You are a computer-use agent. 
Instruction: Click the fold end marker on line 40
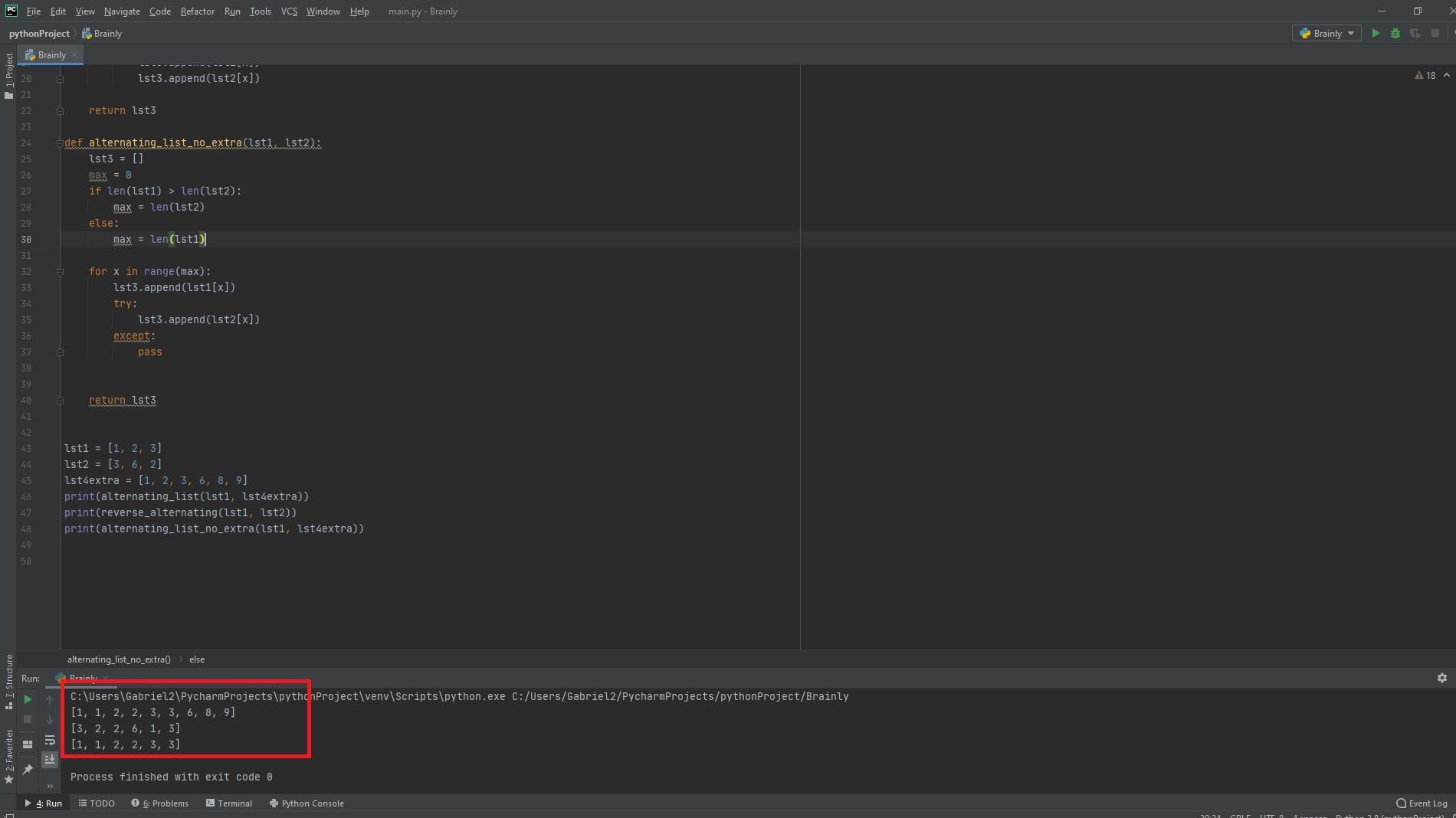pos(60,401)
